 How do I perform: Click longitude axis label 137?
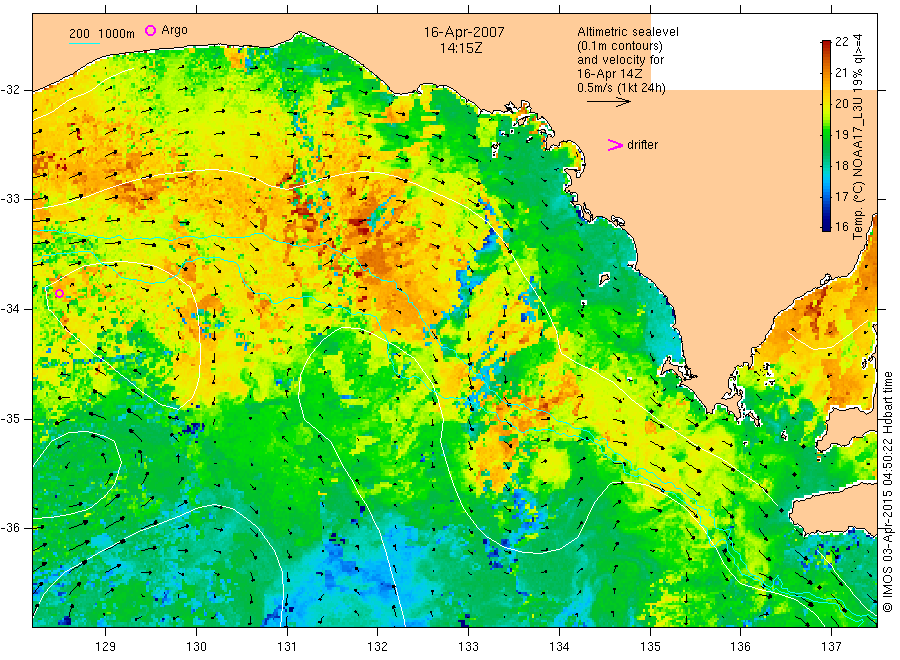point(831,647)
